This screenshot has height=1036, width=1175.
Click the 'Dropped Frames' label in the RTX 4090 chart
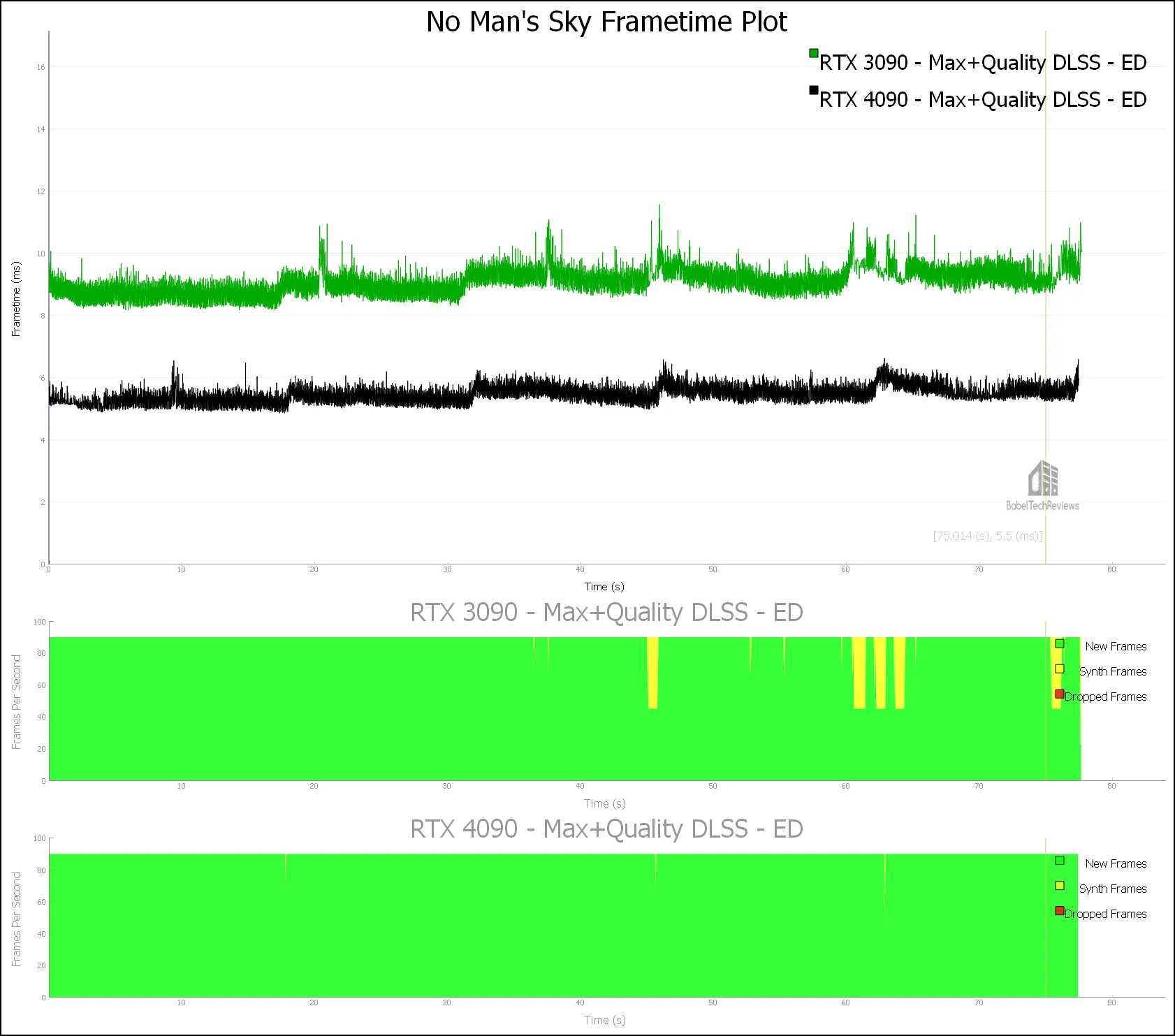[1106, 914]
